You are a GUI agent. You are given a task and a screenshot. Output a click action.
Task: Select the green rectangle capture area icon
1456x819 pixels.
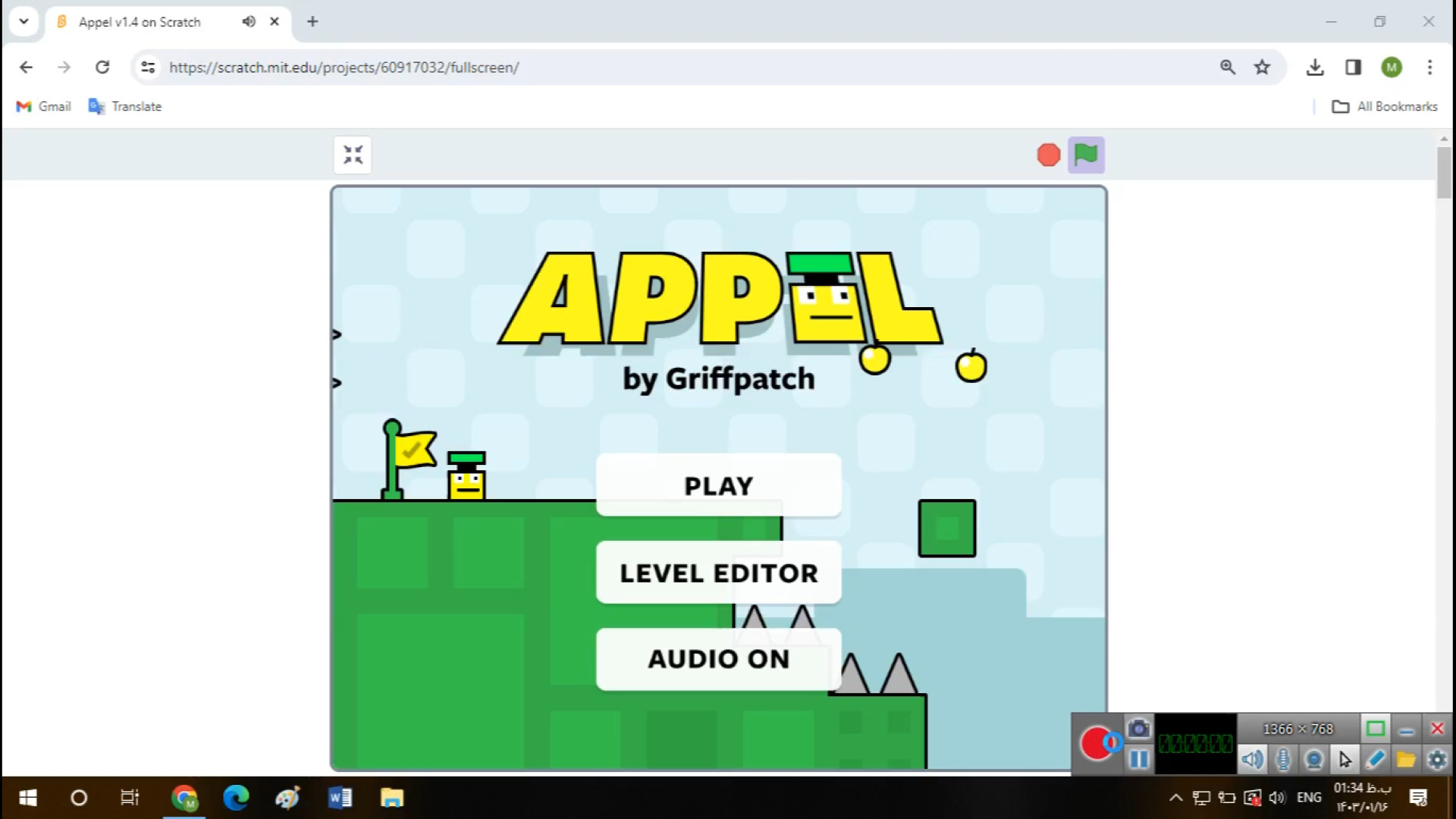point(1376,729)
